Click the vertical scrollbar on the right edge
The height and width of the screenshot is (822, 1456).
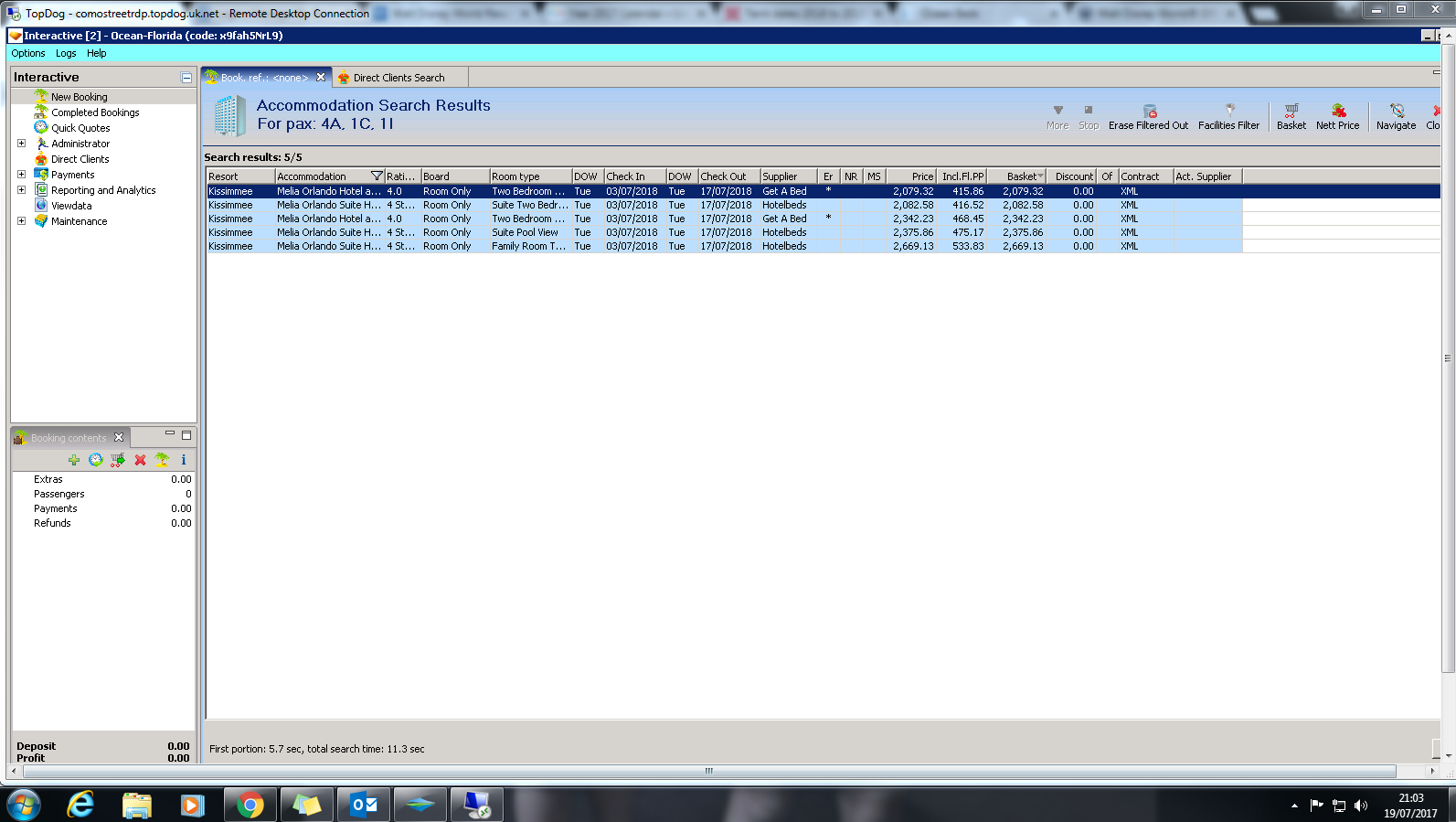coord(1448,358)
